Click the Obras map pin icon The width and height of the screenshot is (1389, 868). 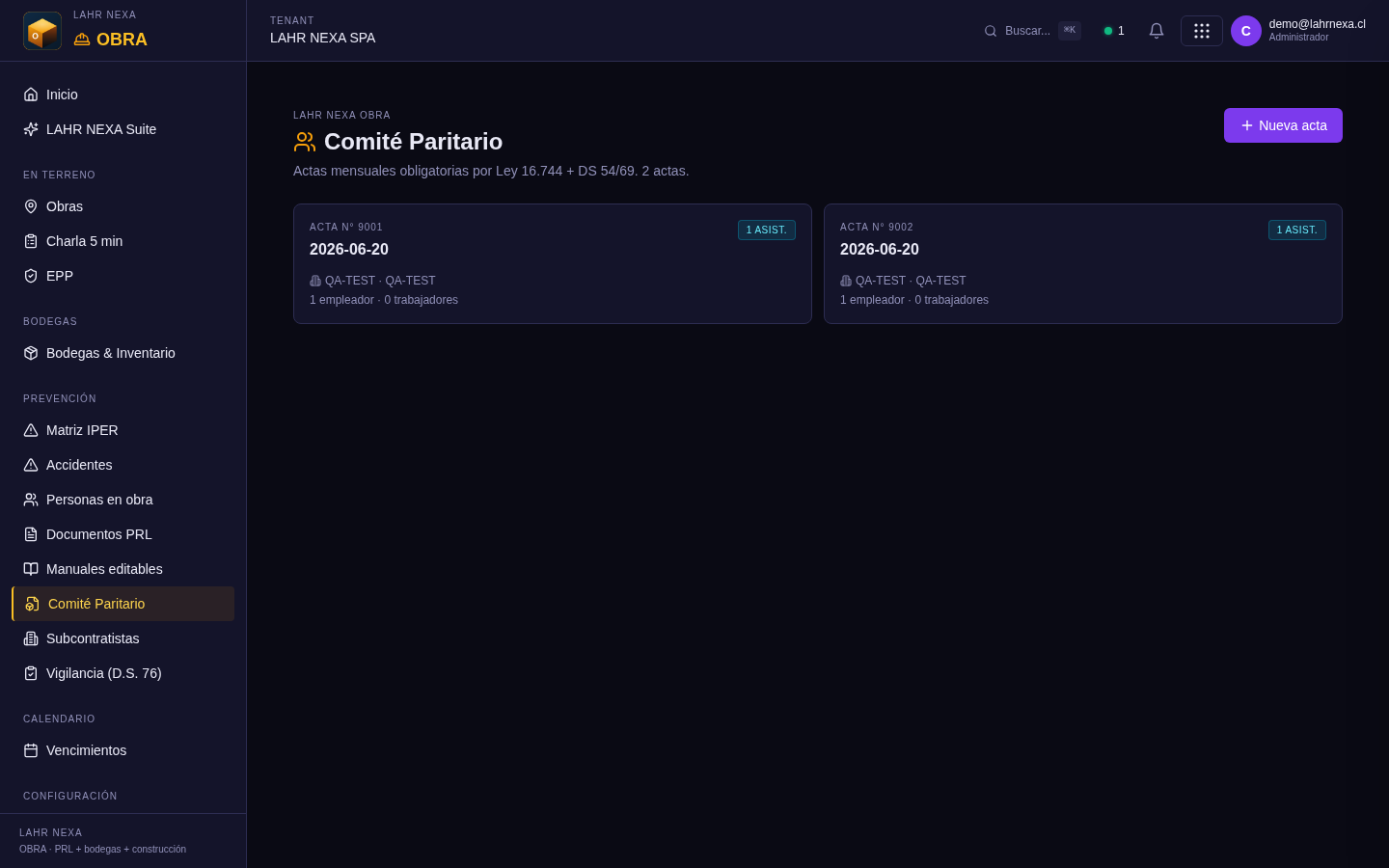coord(31,206)
